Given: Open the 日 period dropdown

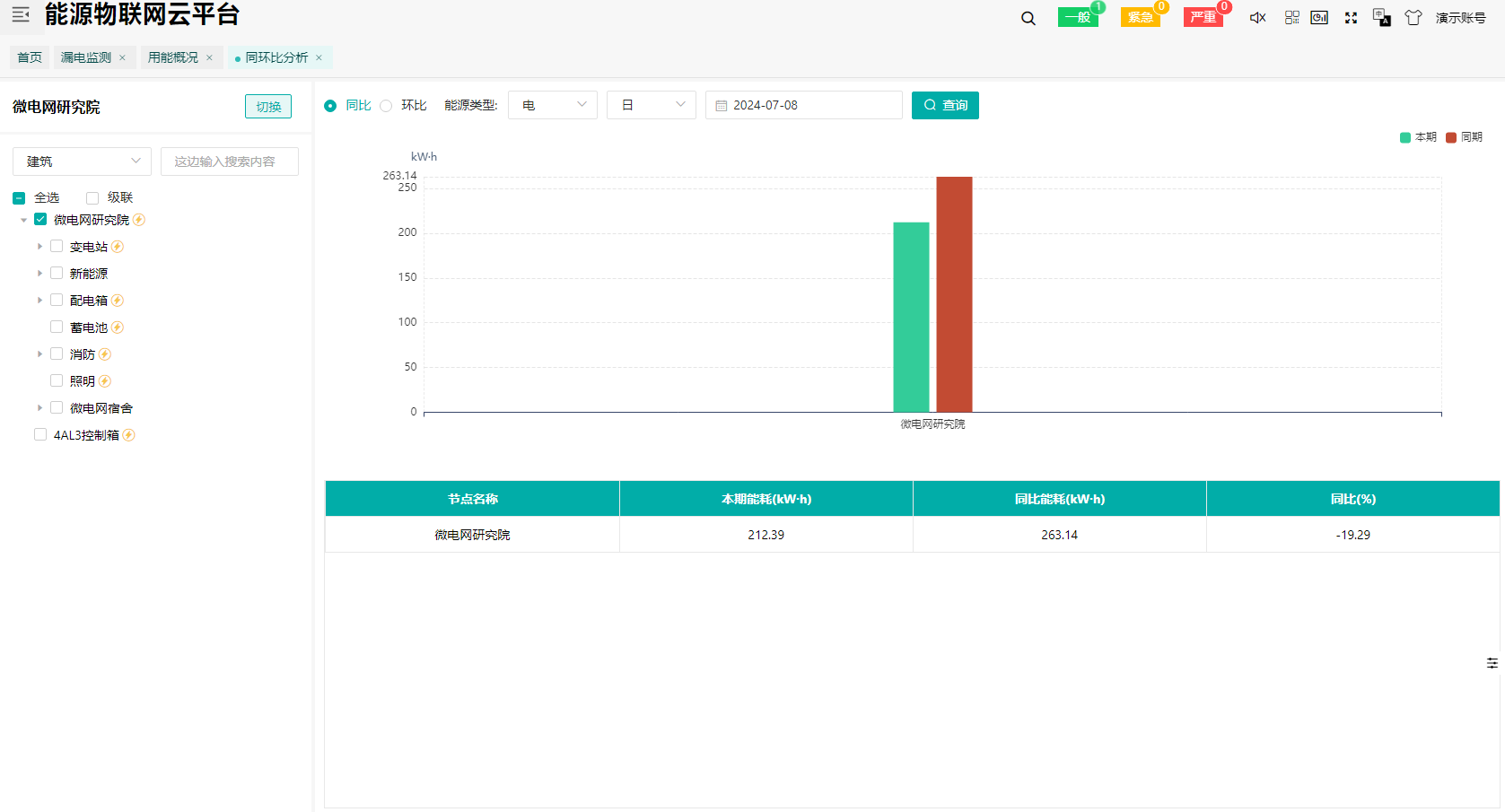Looking at the screenshot, I should [652, 105].
